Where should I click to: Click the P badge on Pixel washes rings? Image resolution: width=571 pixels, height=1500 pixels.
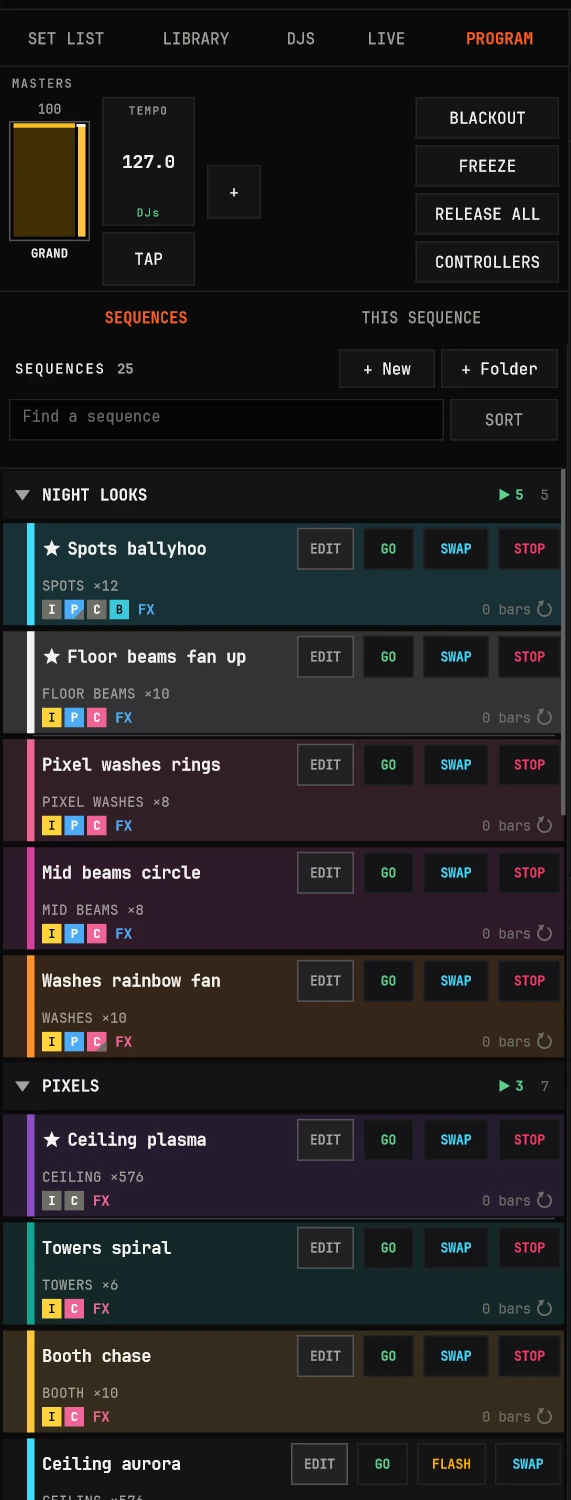pyautogui.click(x=74, y=826)
